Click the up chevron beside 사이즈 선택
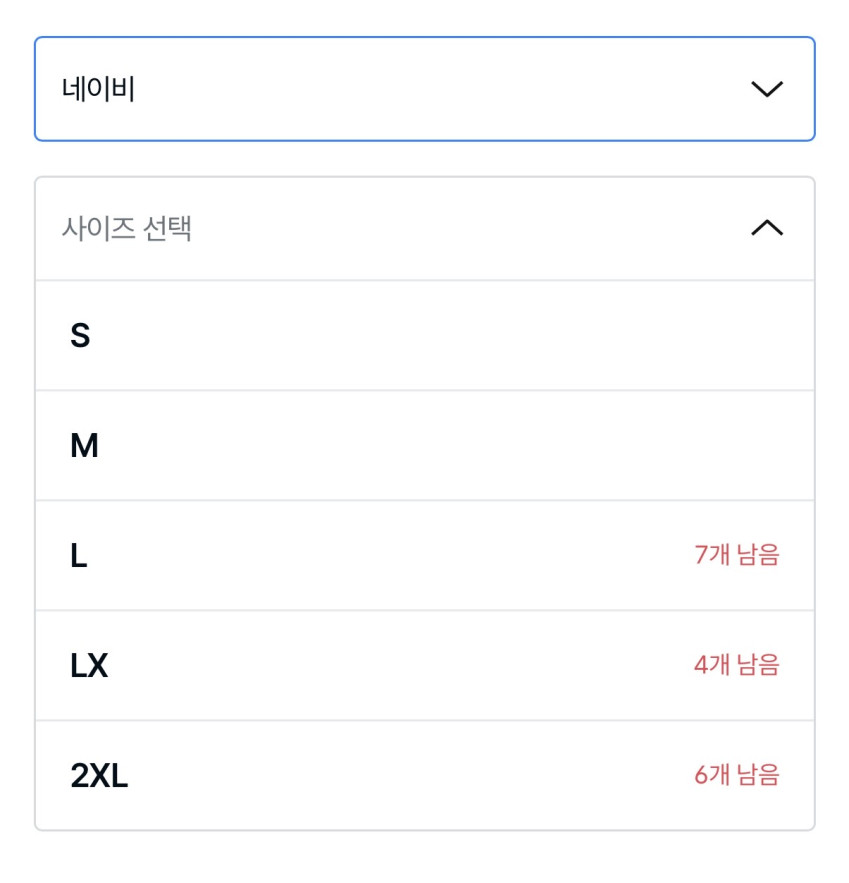This screenshot has width=849, height=883. pyautogui.click(x=767, y=229)
